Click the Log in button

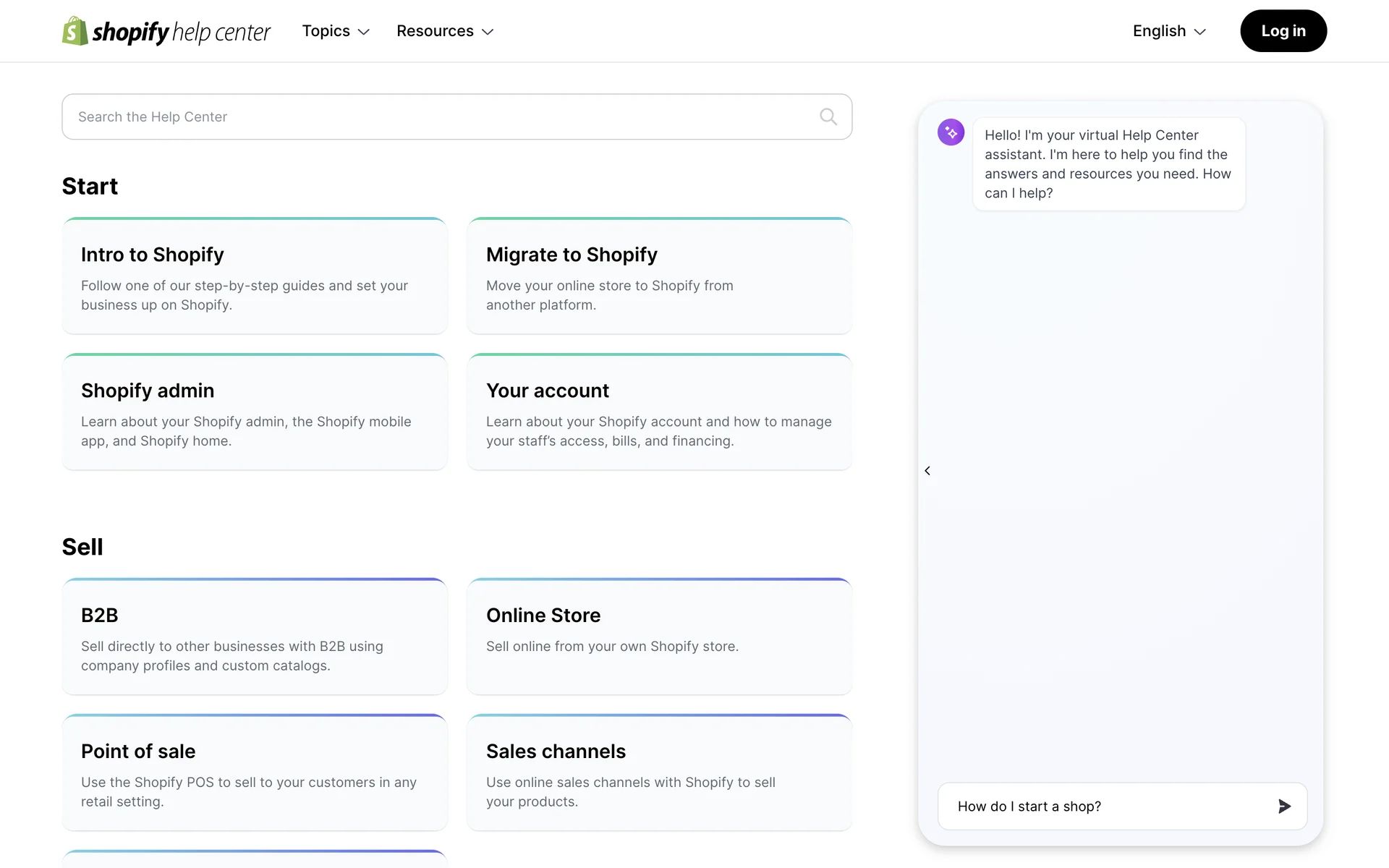1283,31
